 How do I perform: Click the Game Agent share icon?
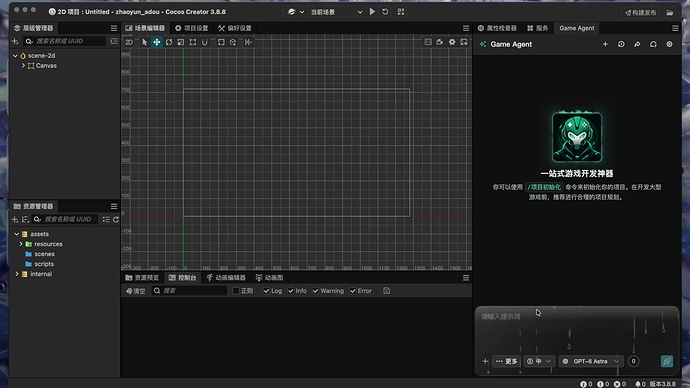637,44
